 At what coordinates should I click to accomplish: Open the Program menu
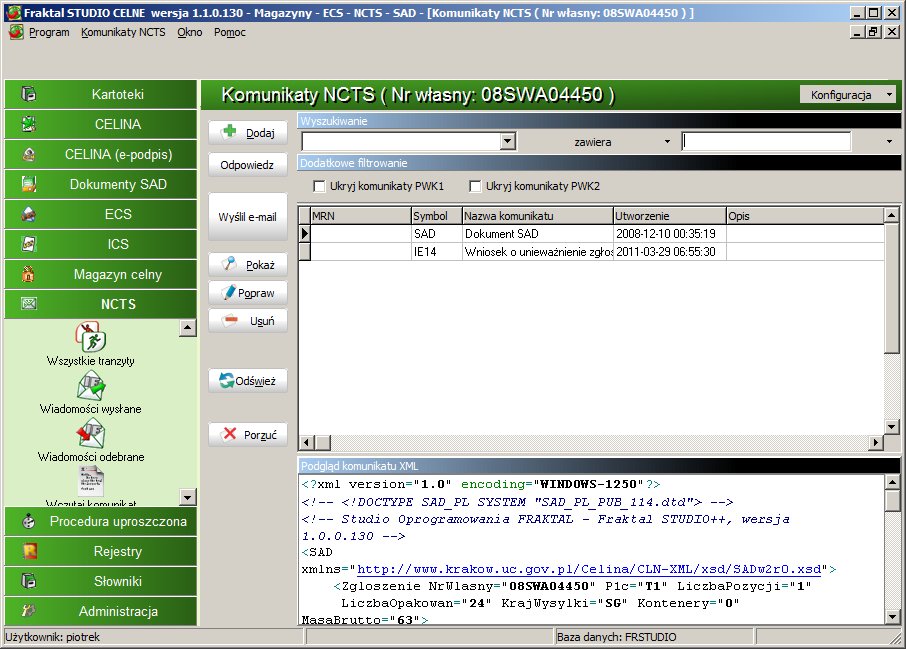(x=49, y=32)
